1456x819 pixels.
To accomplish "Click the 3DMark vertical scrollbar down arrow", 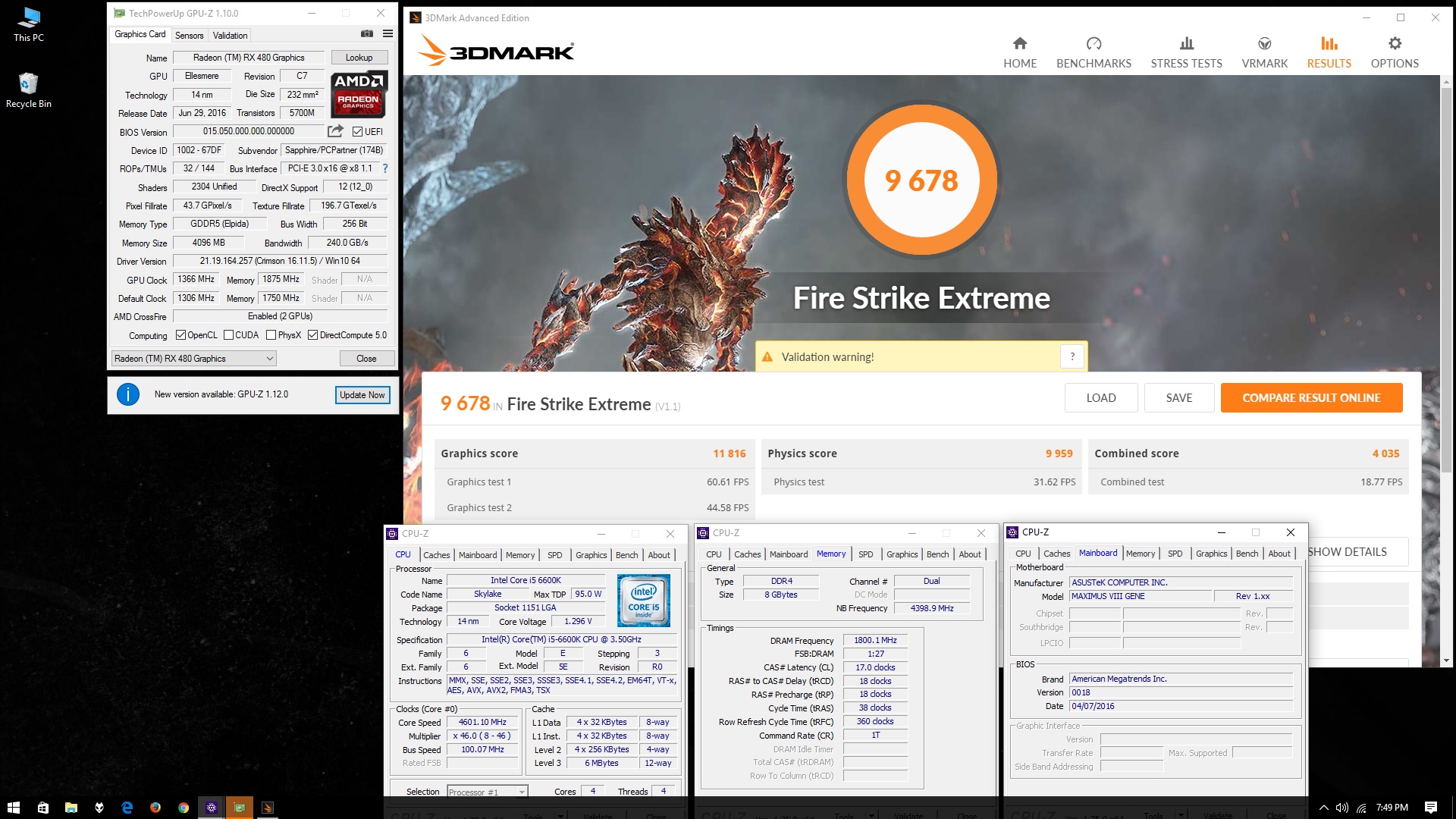I will pos(1447,661).
